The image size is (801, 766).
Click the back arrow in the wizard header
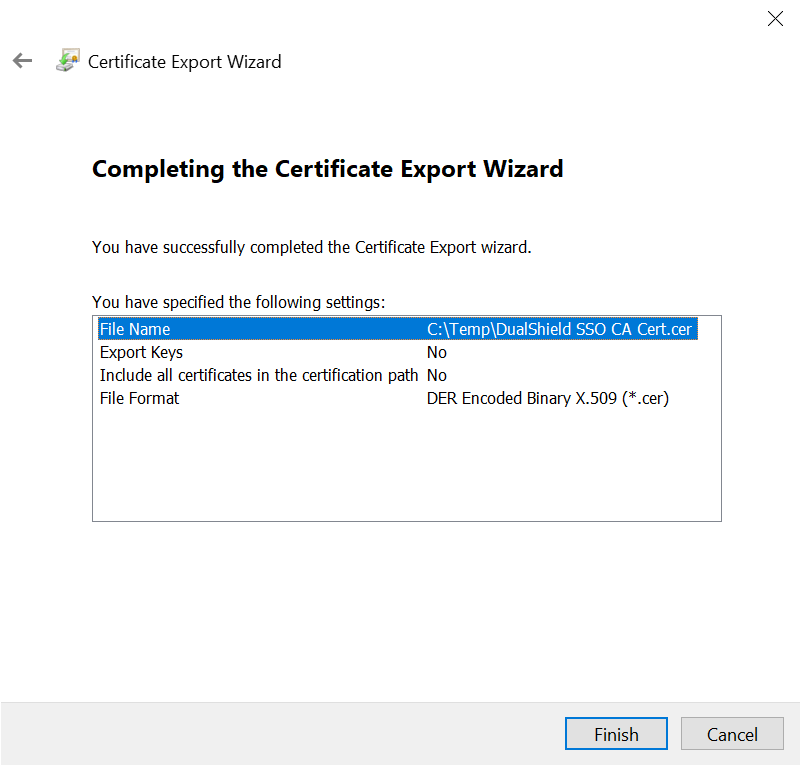click(x=22, y=61)
